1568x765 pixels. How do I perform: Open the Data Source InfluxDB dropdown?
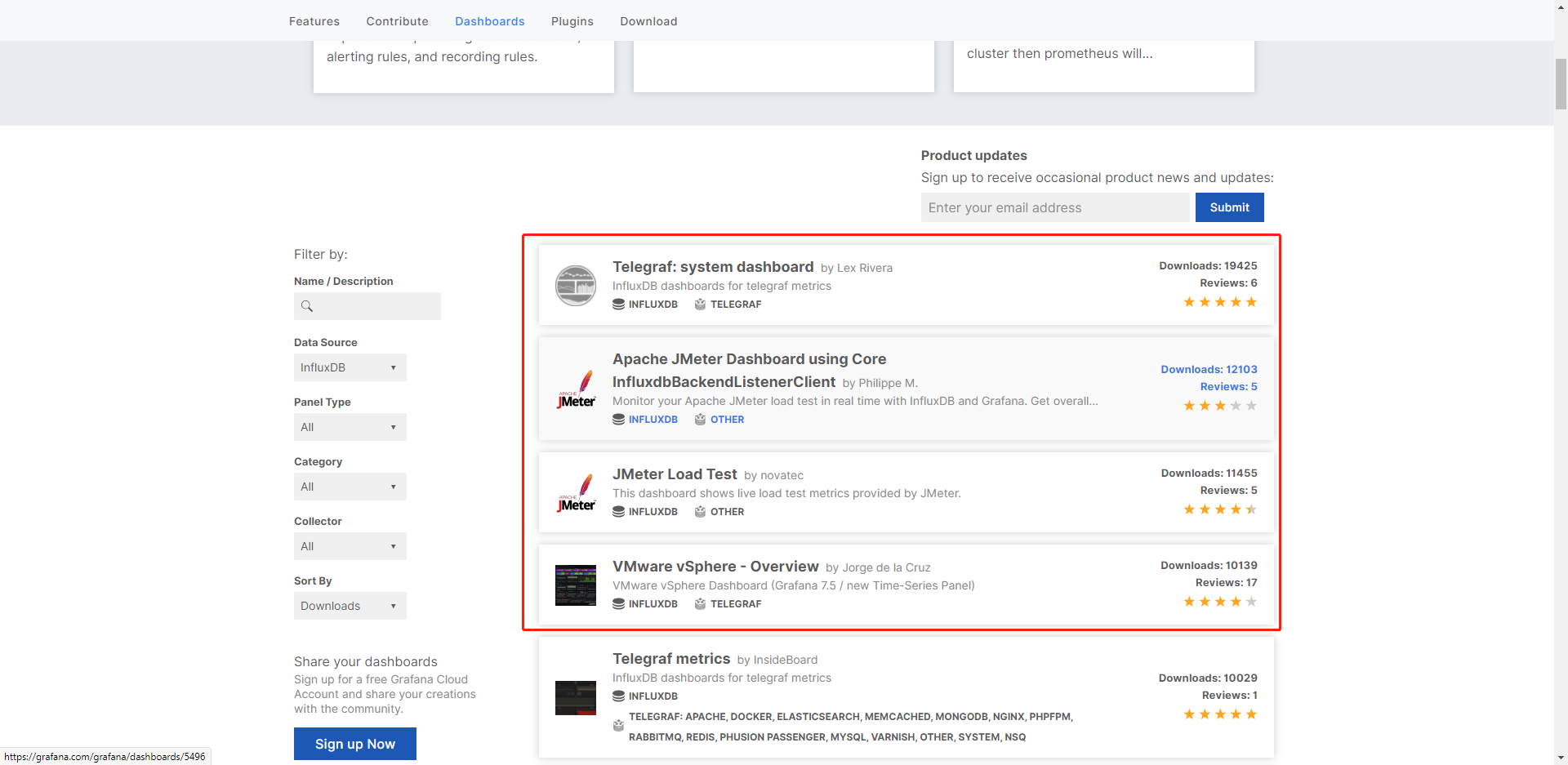tap(350, 367)
